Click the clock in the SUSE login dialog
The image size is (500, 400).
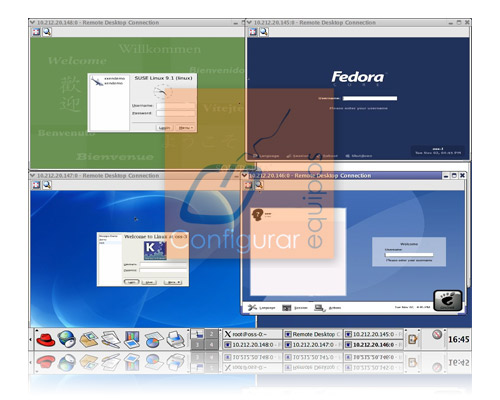click(x=163, y=92)
